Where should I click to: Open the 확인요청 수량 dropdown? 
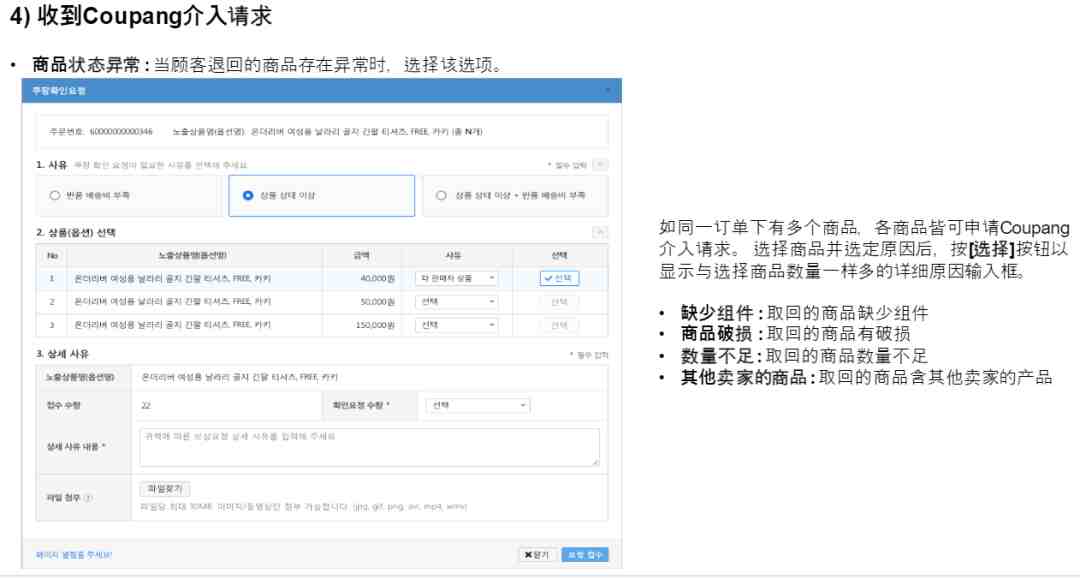point(477,406)
